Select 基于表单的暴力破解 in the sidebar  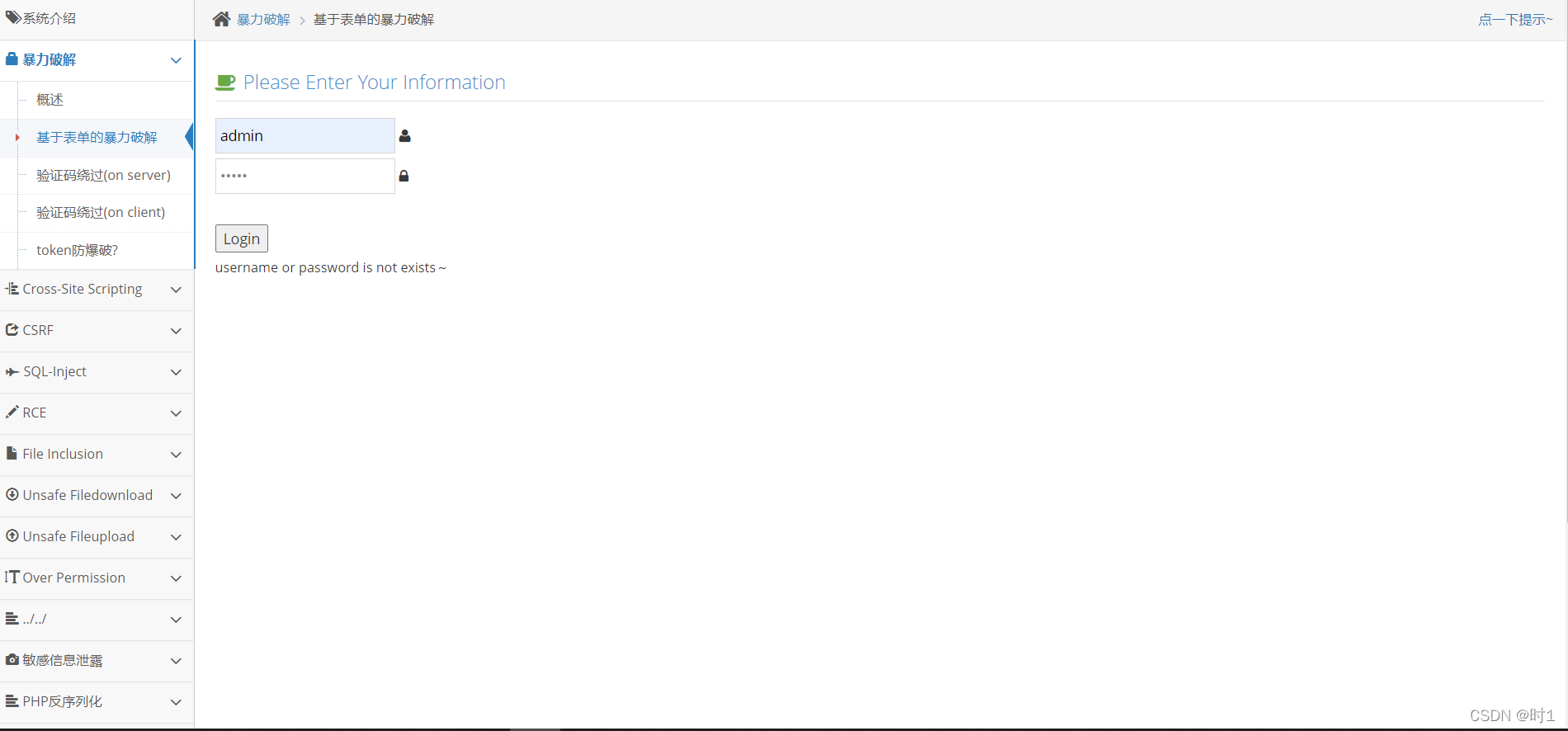97,138
